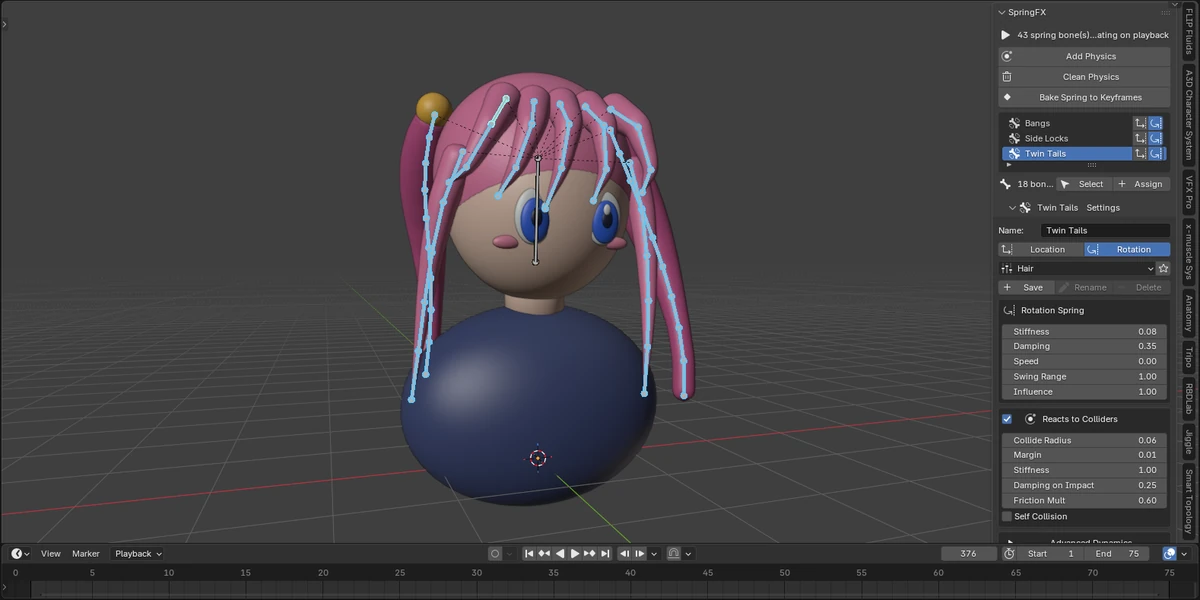Collapse the Twin Tails Settings subpanel
Screen dimensions: 1200x600
1012,208
